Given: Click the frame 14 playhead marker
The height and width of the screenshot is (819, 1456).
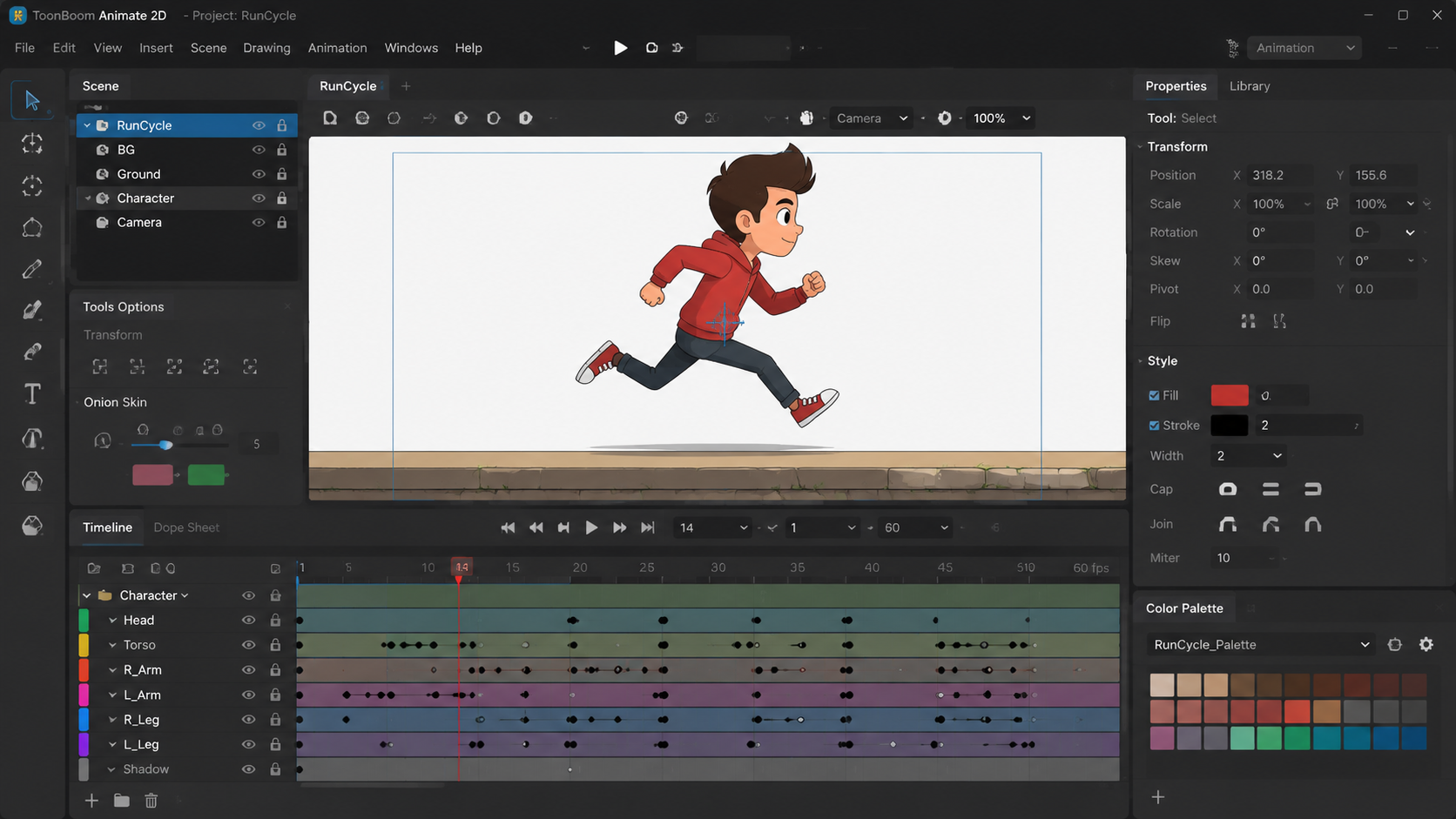Looking at the screenshot, I should coord(461,567).
